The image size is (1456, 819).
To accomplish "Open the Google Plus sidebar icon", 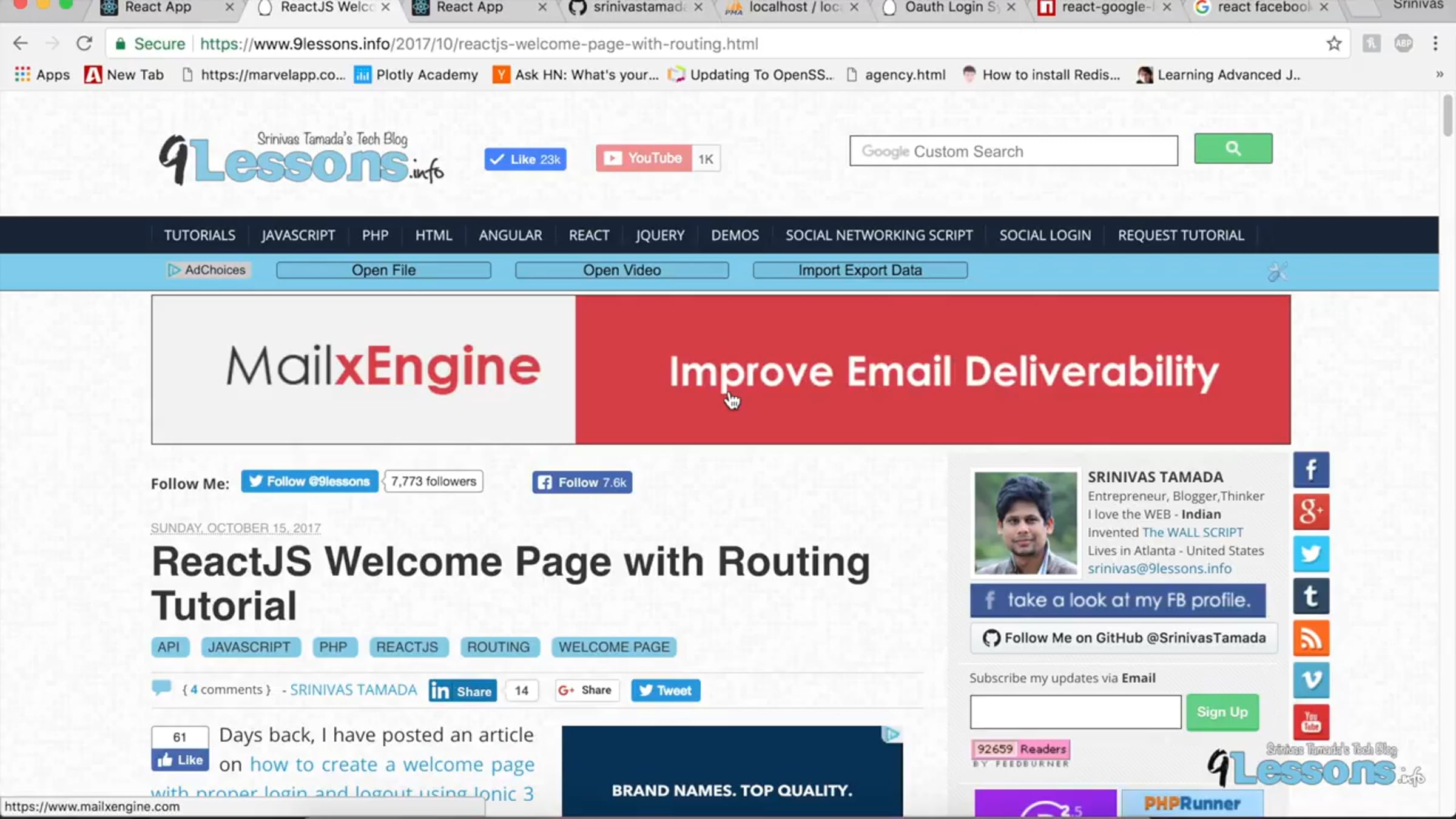I will pos(1310,511).
